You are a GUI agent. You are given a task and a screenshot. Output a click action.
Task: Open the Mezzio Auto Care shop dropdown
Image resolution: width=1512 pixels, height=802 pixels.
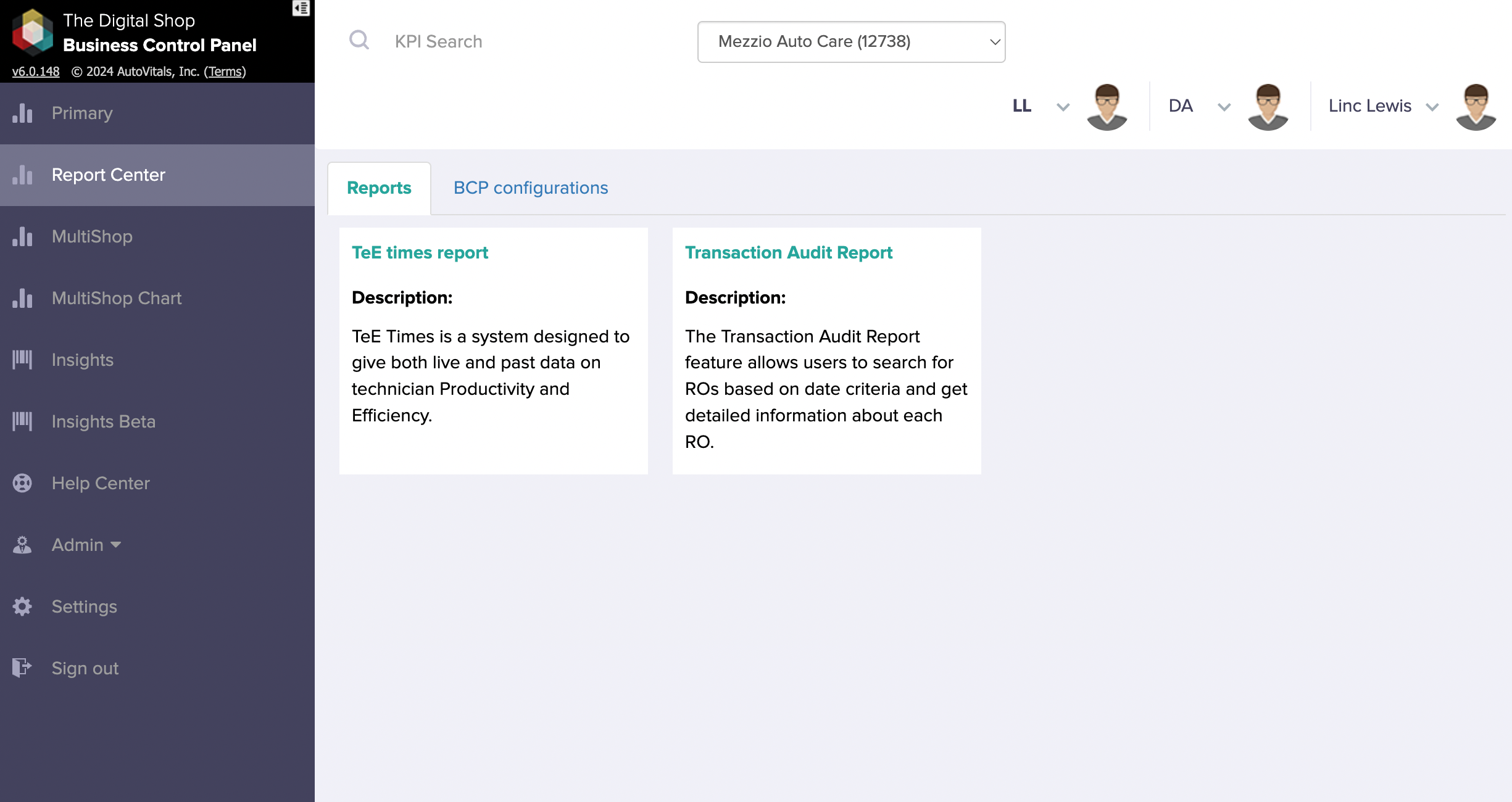coord(852,42)
